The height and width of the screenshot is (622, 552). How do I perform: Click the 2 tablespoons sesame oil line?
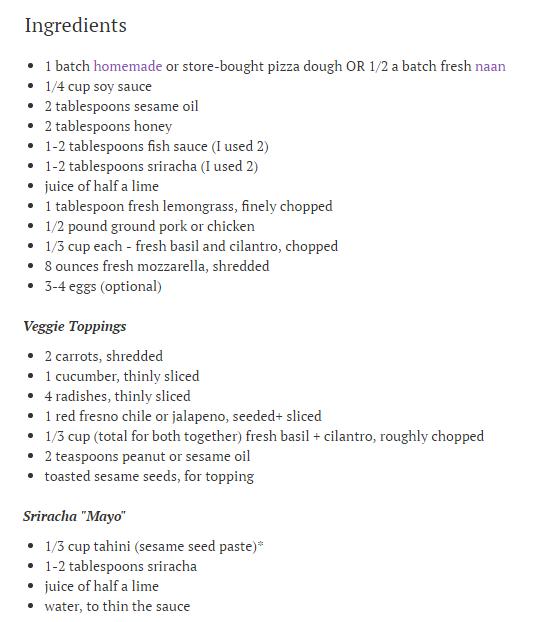[x=121, y=106]
